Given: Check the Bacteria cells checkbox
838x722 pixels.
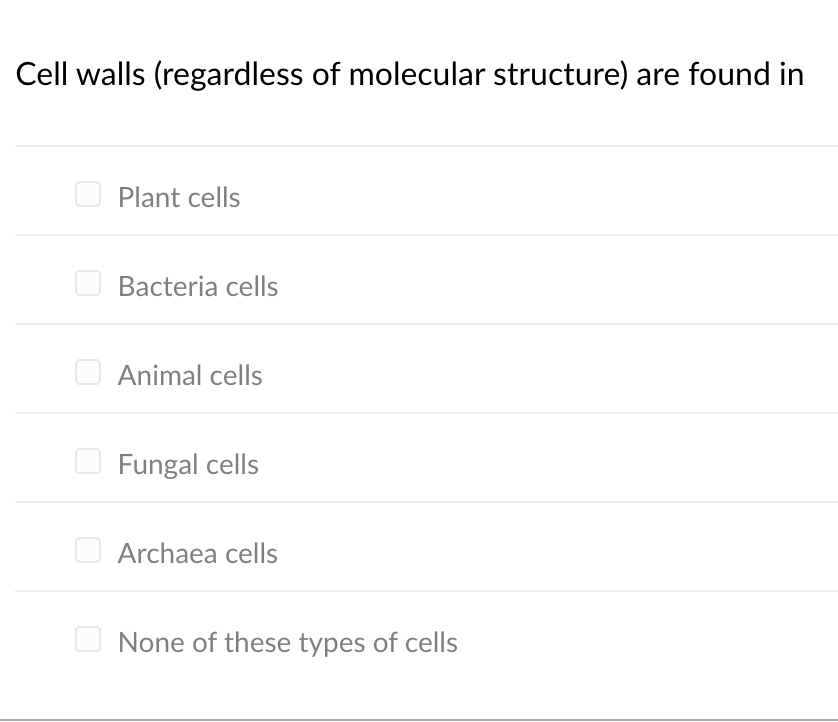Looking at the screenshot, I should pyautogui.click(x=87, y=283).
